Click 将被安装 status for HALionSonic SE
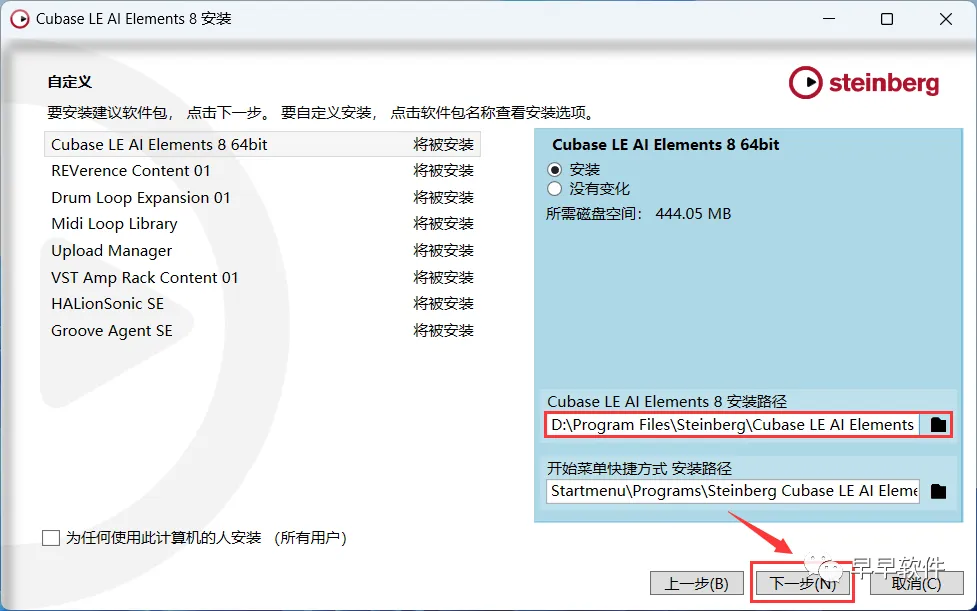 444,304
